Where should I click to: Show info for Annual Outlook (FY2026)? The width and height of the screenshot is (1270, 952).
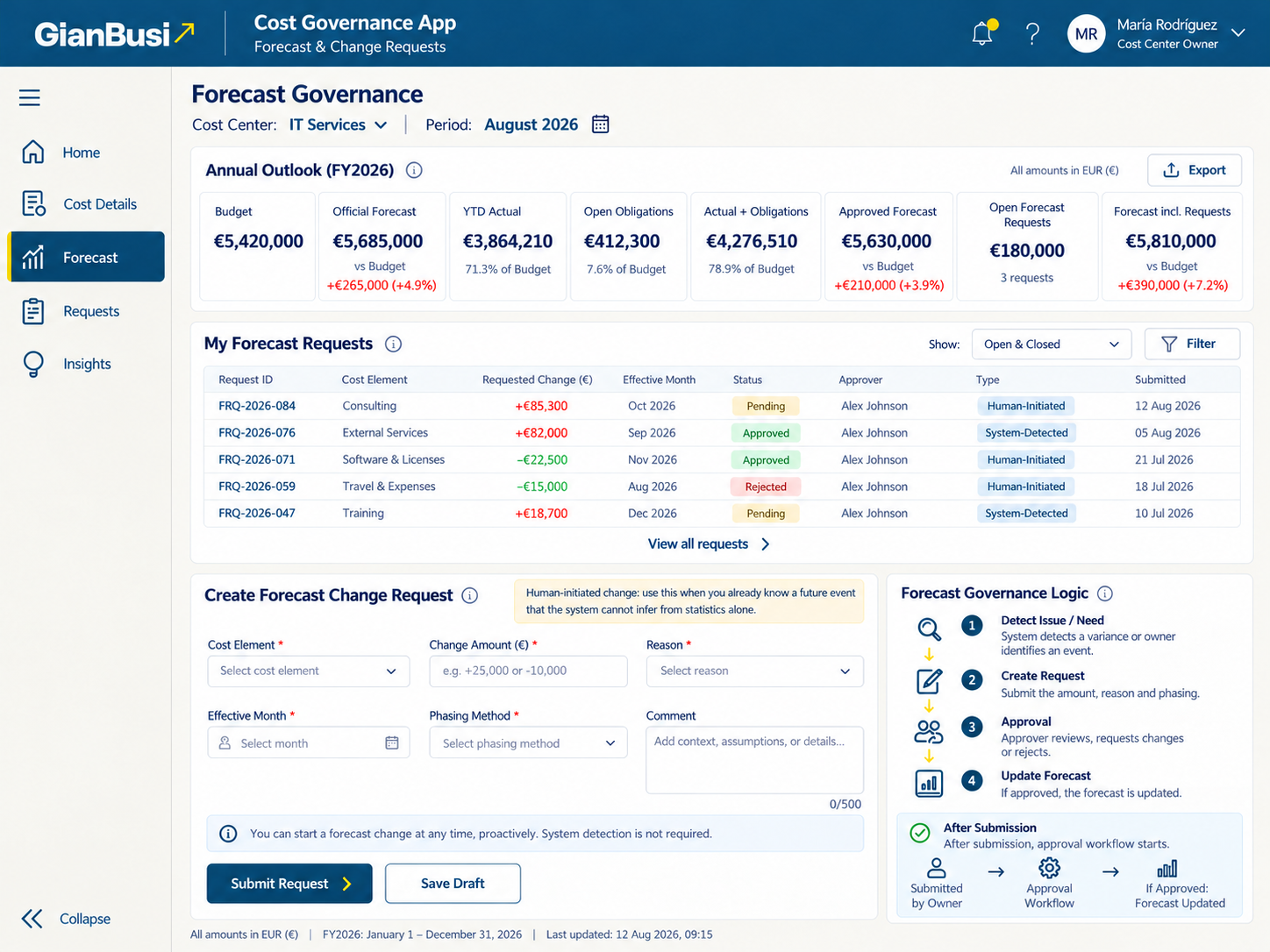(x=414, y=170)
